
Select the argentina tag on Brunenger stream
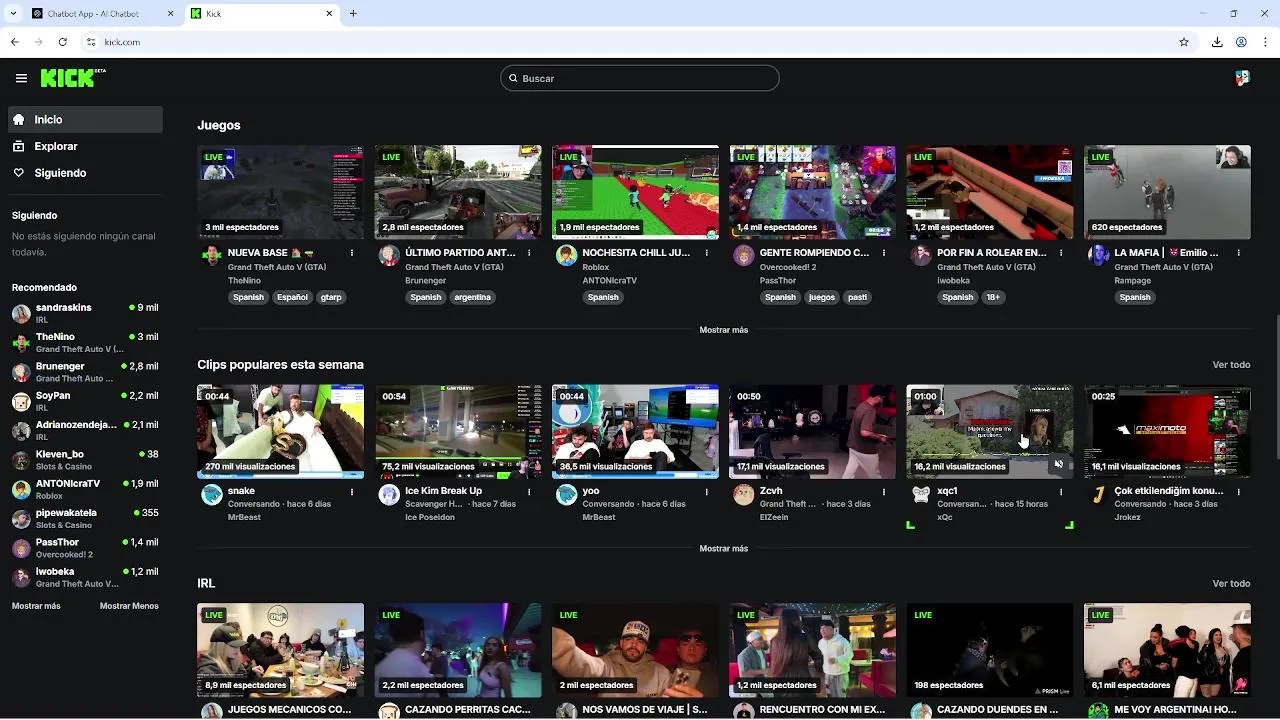[472, 297]
